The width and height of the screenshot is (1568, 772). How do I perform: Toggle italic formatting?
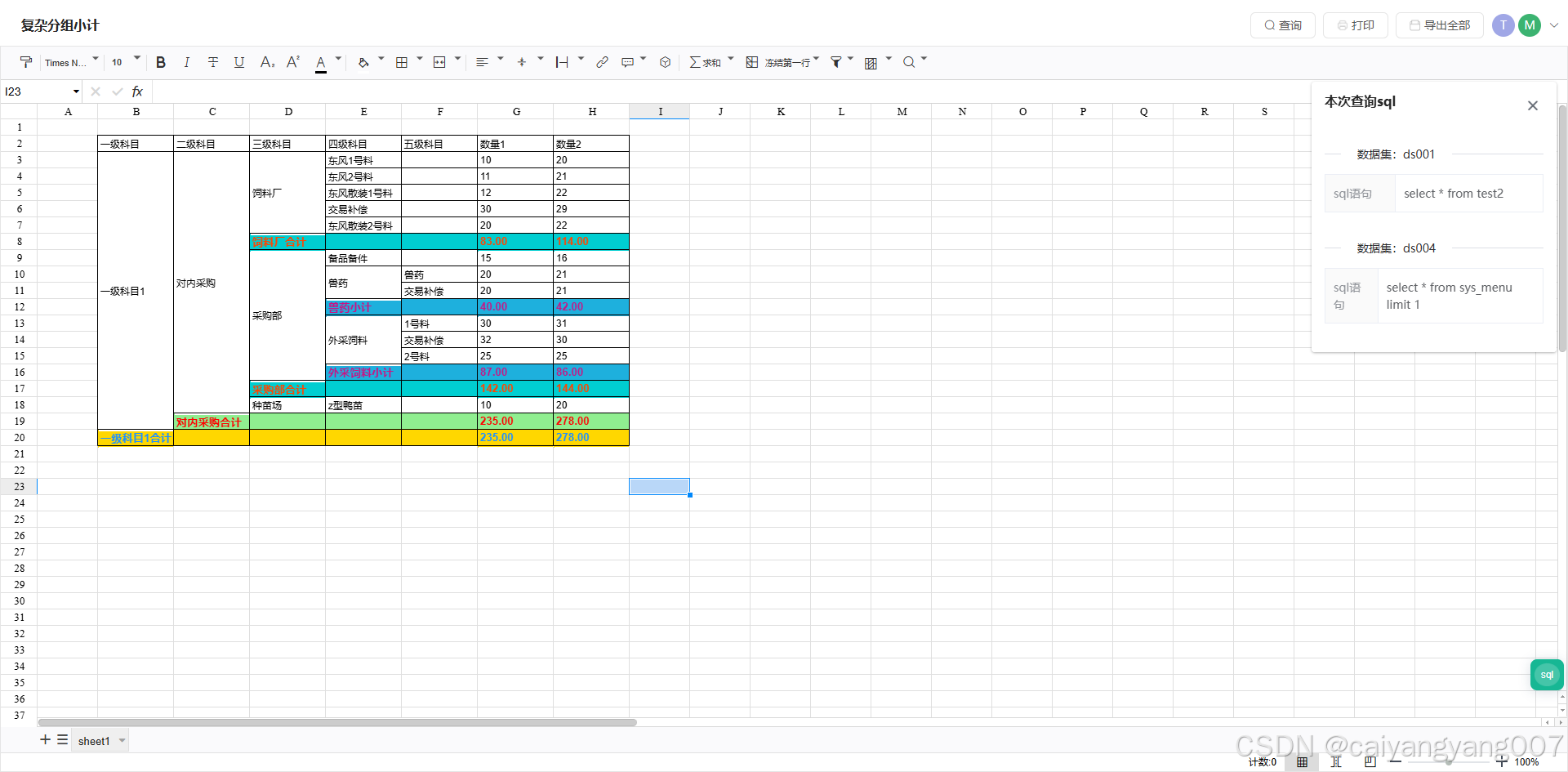pos(186,62)
